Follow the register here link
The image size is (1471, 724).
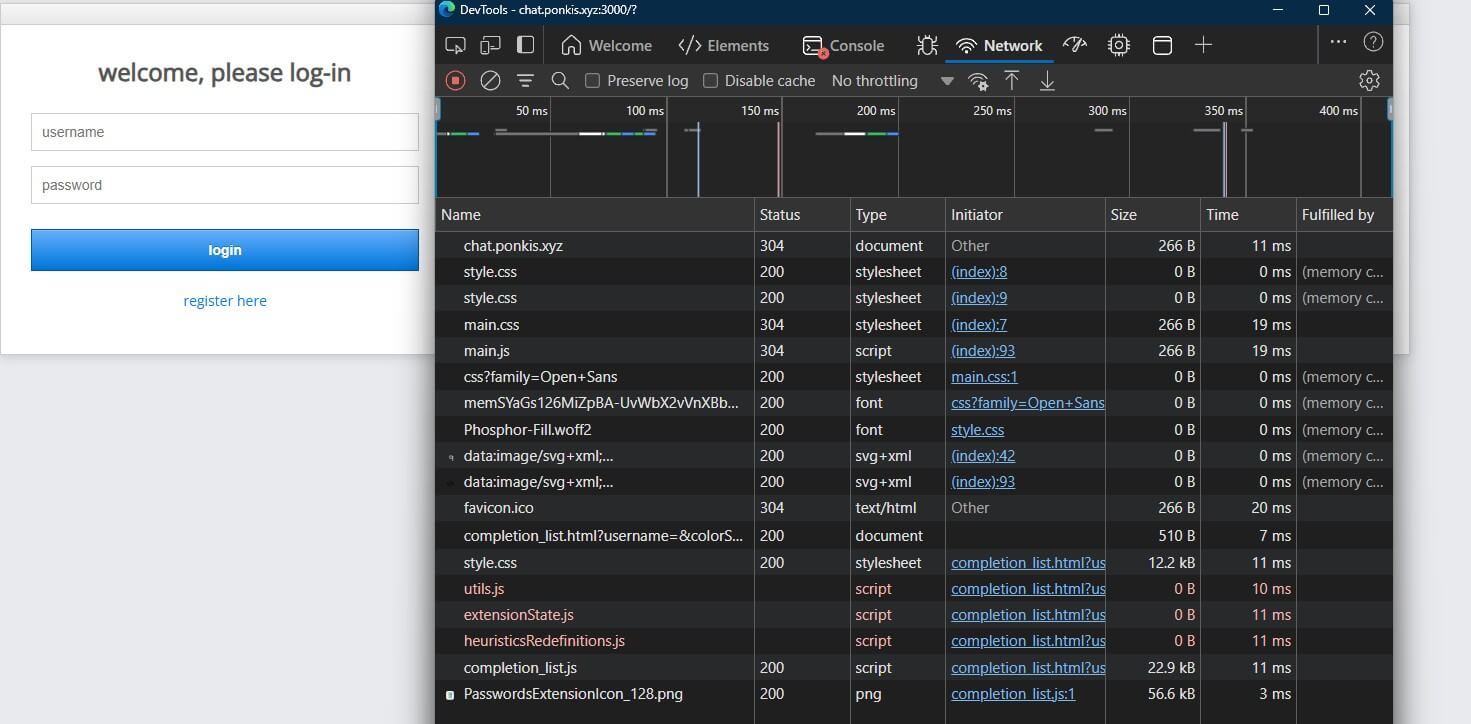[225, 301]
